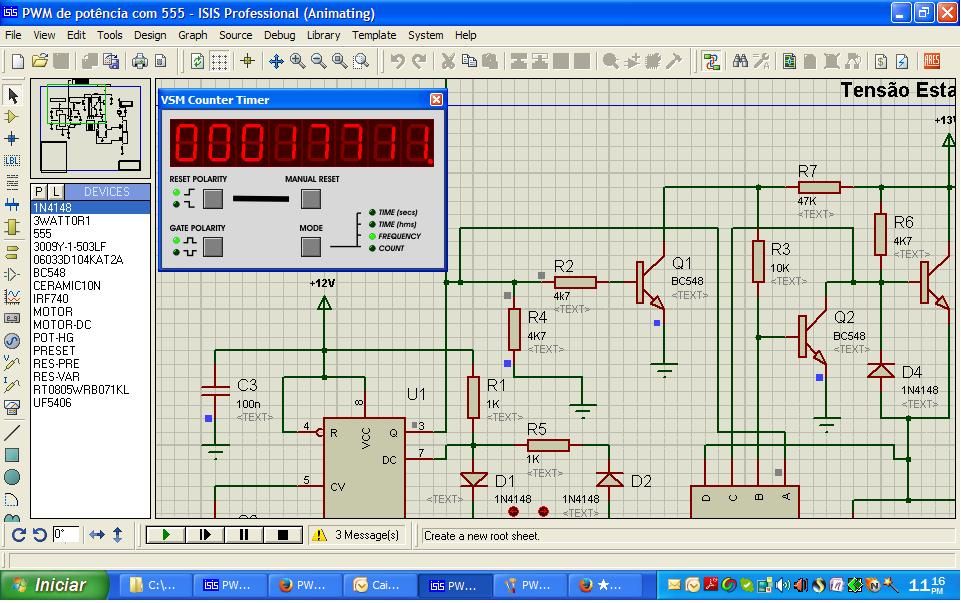This screenshot has height=603, width=961.
Task: Select the 2D Graphics Box tool
Action: tap(12, 455)
